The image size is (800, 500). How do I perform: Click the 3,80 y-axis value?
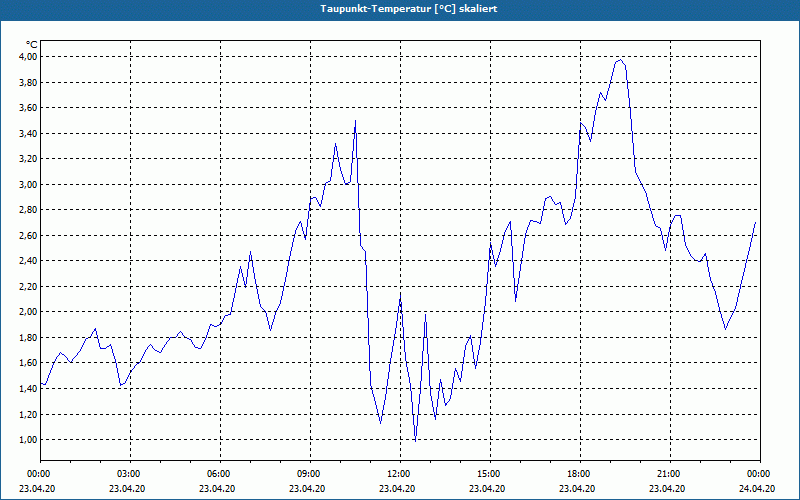point(28,82)
